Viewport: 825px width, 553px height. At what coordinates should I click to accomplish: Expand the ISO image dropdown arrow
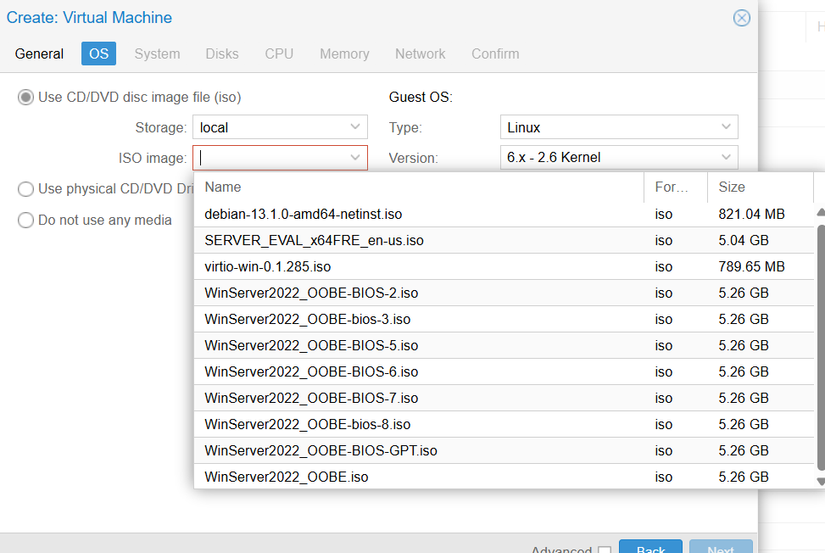[355, 158]
